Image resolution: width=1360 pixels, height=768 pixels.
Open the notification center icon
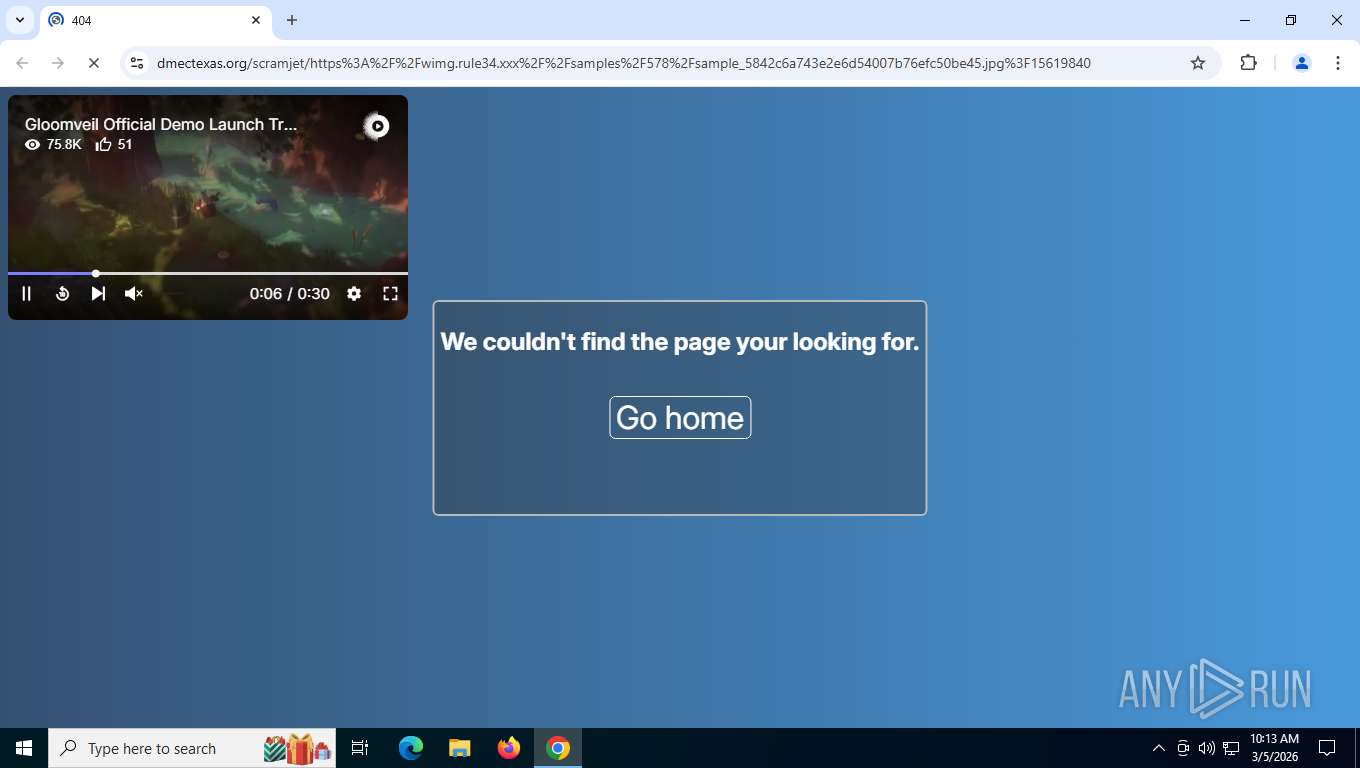[1327, 748]
